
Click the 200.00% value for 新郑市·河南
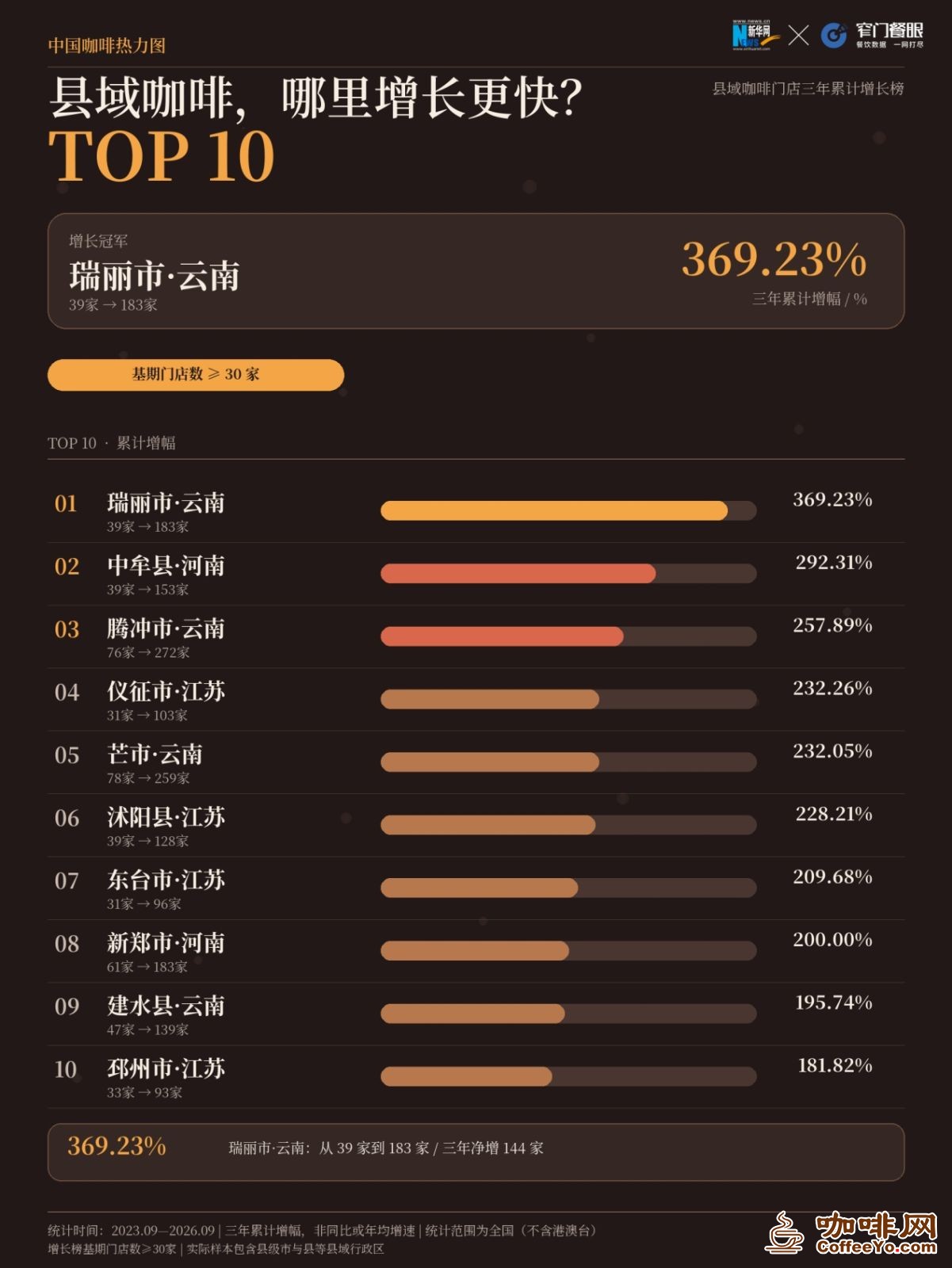click(x=832, y=940)
